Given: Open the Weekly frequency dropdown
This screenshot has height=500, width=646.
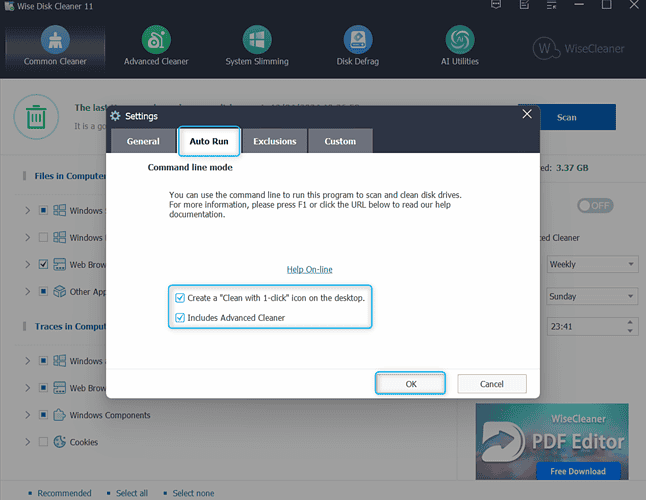Looking at the screenshot, I should coord(592,264).
